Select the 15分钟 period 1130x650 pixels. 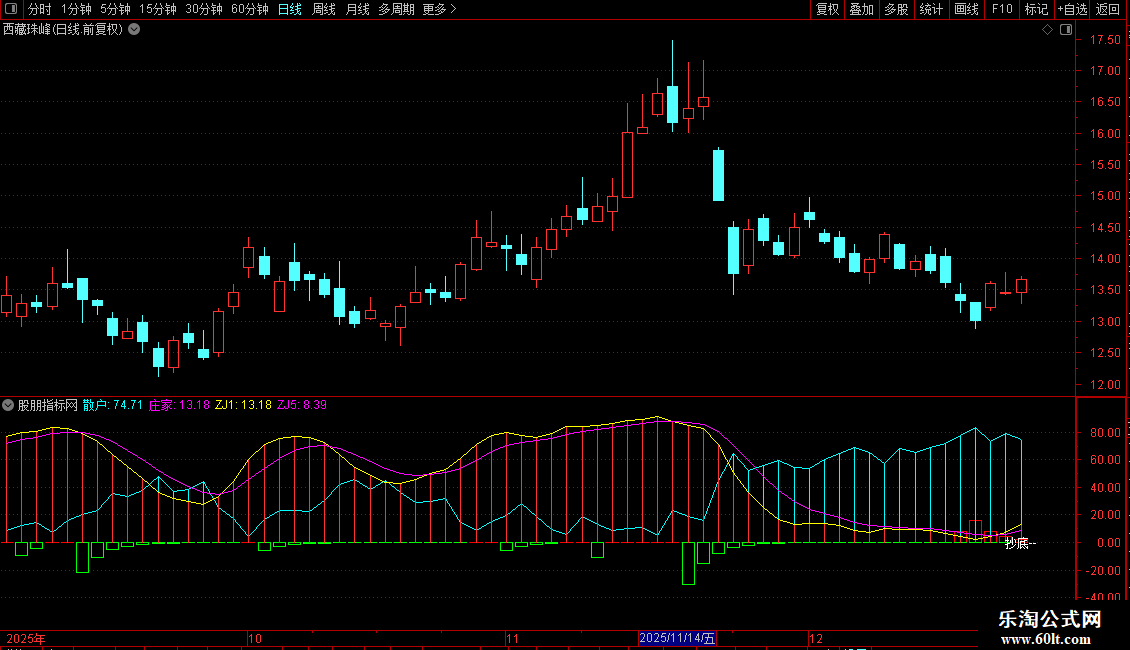pyautogui.click(x=157, y=9)
